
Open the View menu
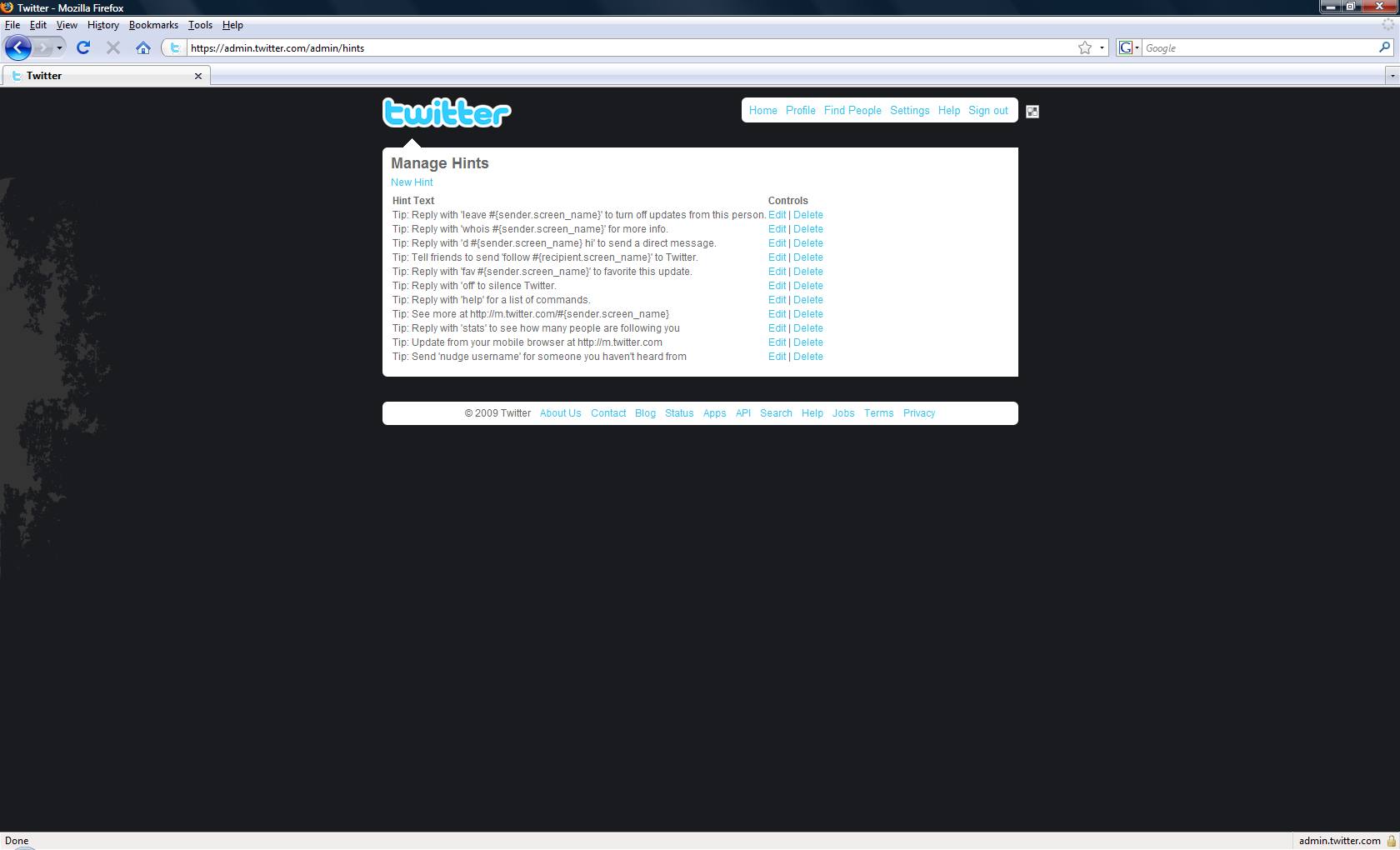[67, 25]
